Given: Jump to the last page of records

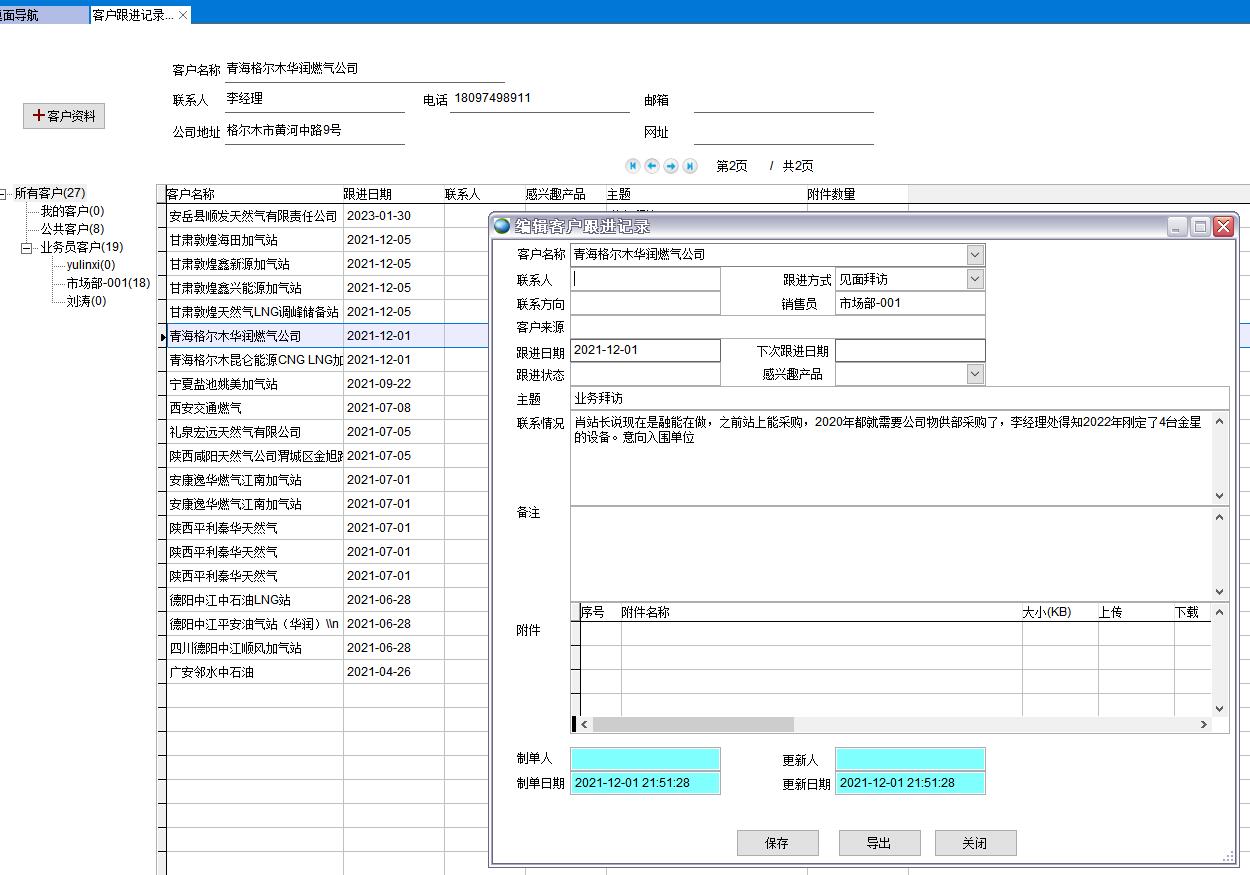Looking at the screenshot, I should pos(690,166).
